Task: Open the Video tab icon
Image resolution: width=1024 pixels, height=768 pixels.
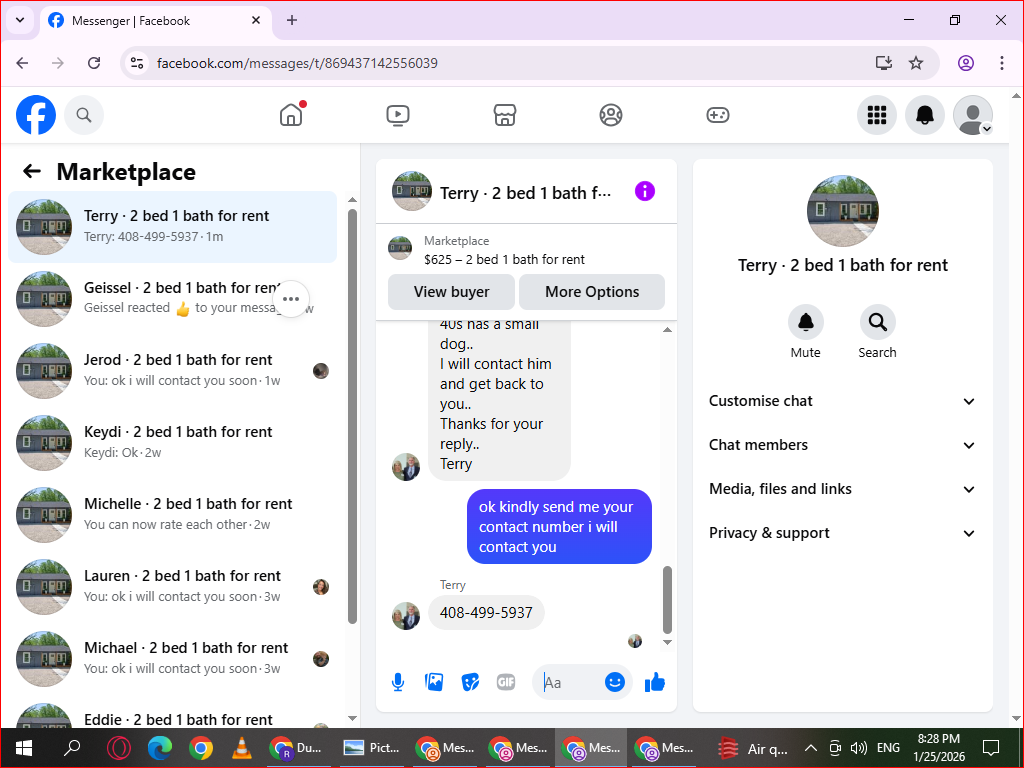Action: [x=398, y=116]
